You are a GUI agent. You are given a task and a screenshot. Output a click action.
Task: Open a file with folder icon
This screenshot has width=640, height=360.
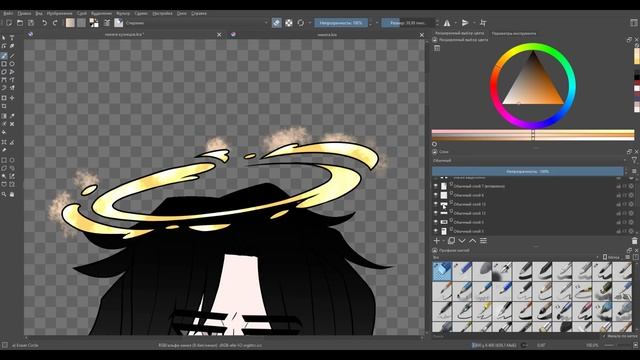point(20,23)
